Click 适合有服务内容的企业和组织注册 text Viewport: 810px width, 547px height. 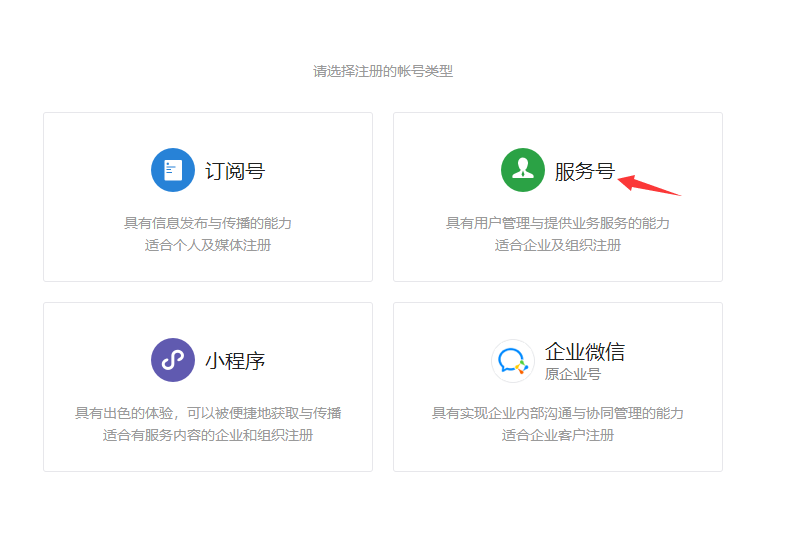pos(208,435)
